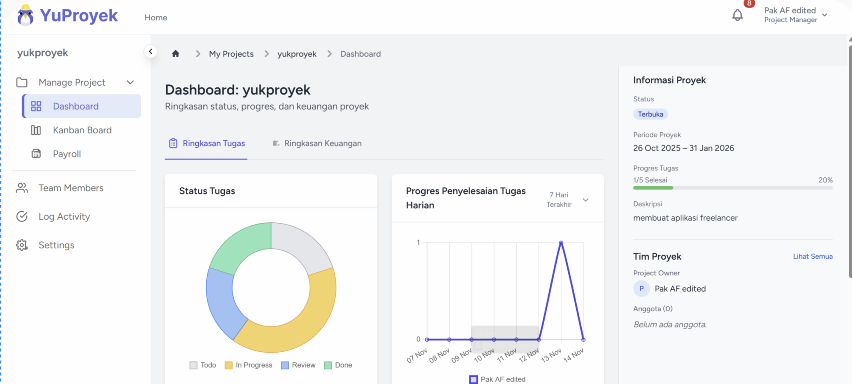Toggle the Todo legend swatch
852x384 pixels.
193,365
